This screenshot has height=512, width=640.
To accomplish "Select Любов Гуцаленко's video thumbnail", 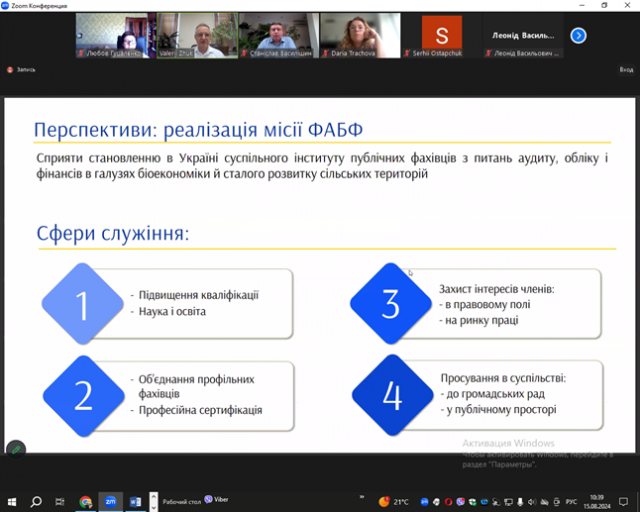I will pos(116,36).
